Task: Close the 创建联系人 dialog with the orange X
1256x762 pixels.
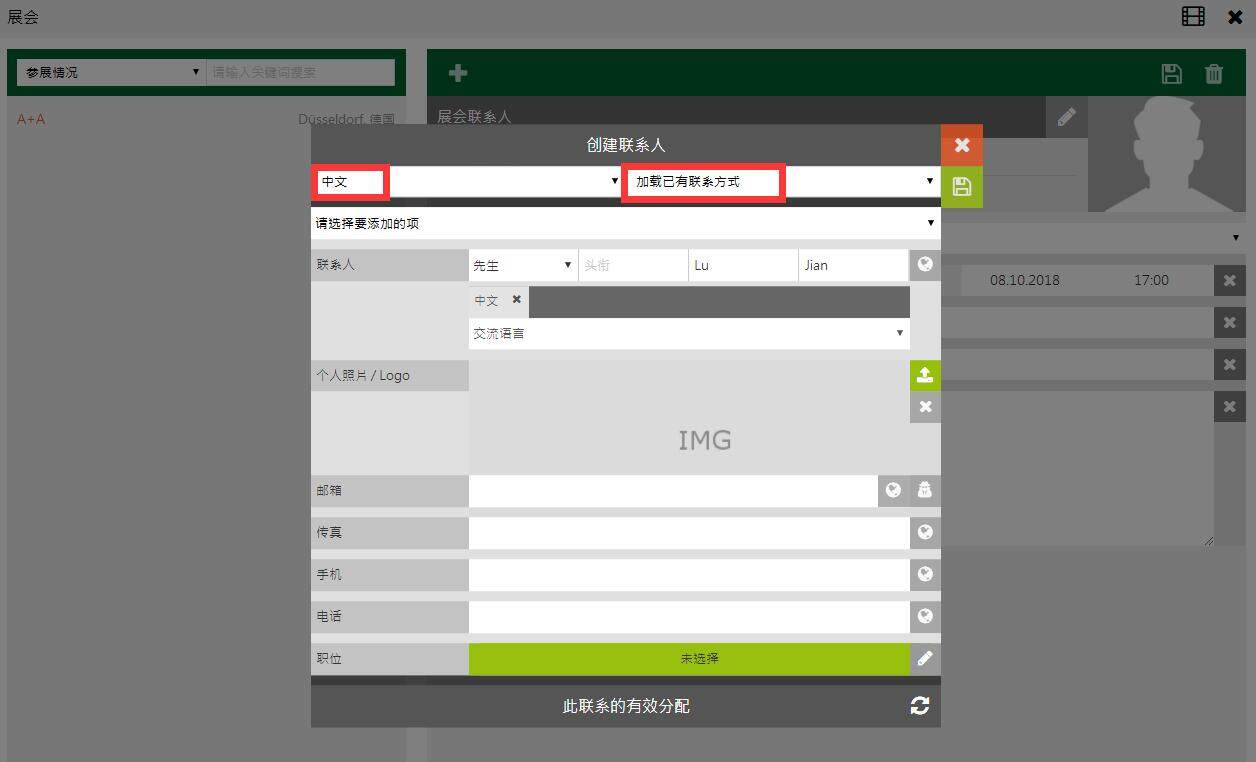Action: (x=961, y=145)
